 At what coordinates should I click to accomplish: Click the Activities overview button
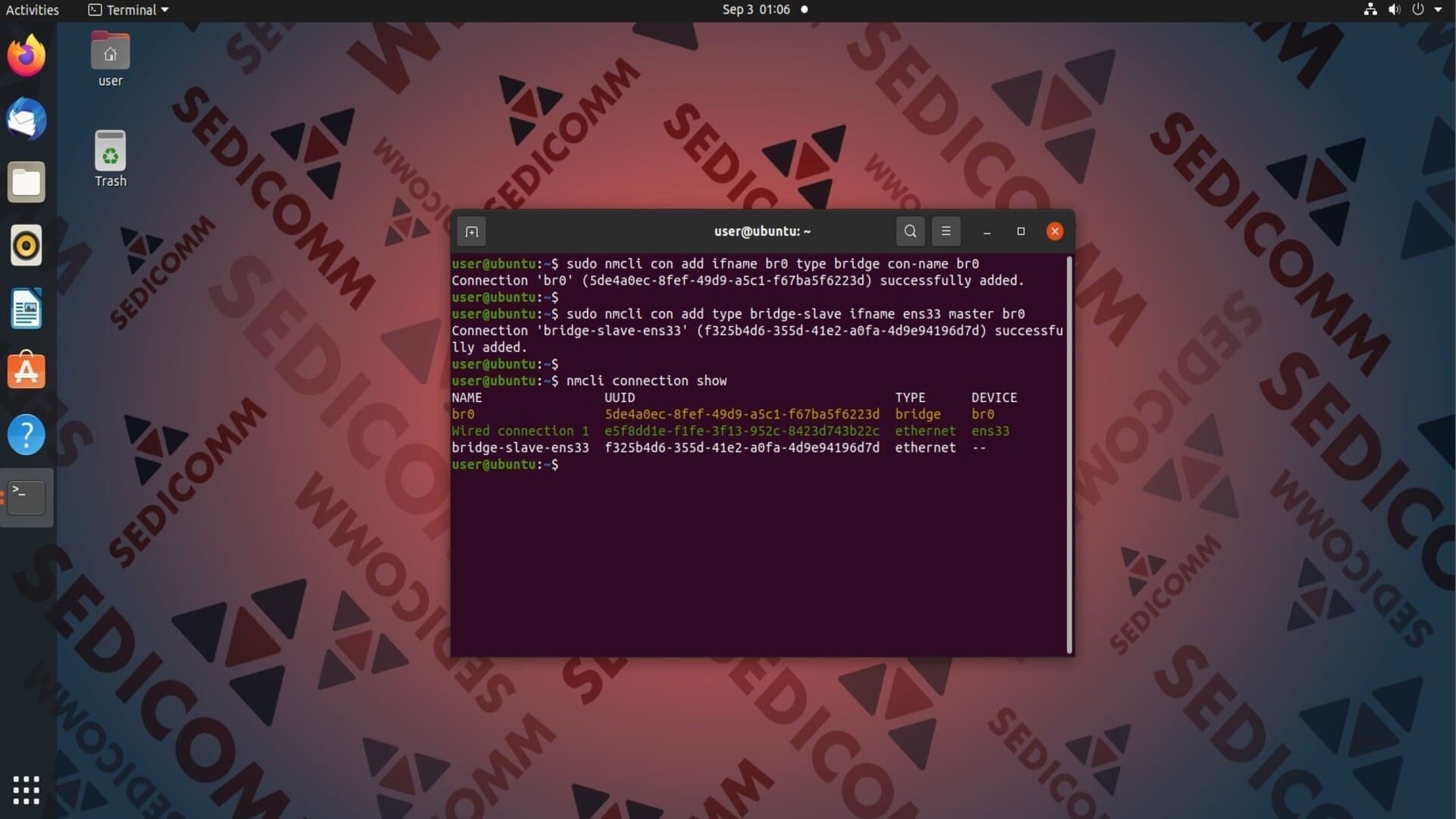tap(32, 10)
